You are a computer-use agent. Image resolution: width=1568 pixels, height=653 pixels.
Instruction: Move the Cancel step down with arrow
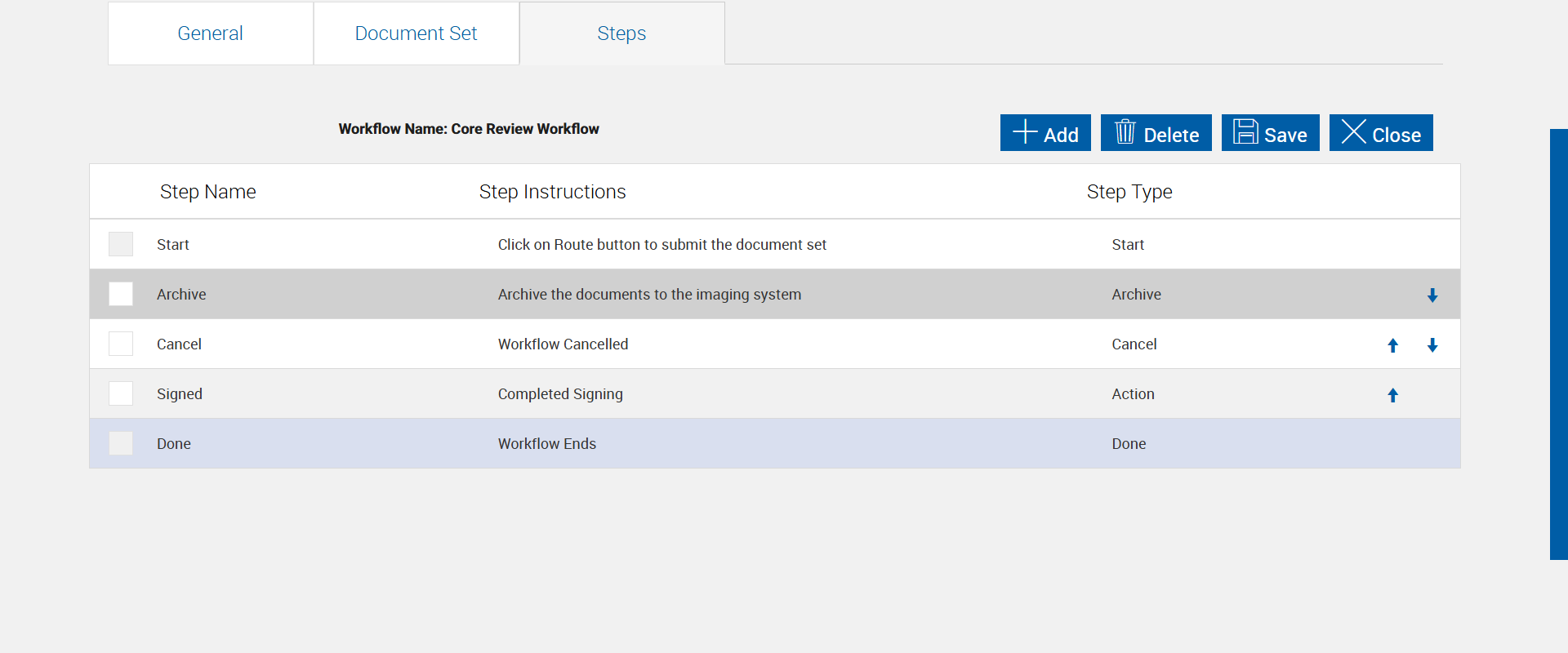click(x=1432, y=345)
